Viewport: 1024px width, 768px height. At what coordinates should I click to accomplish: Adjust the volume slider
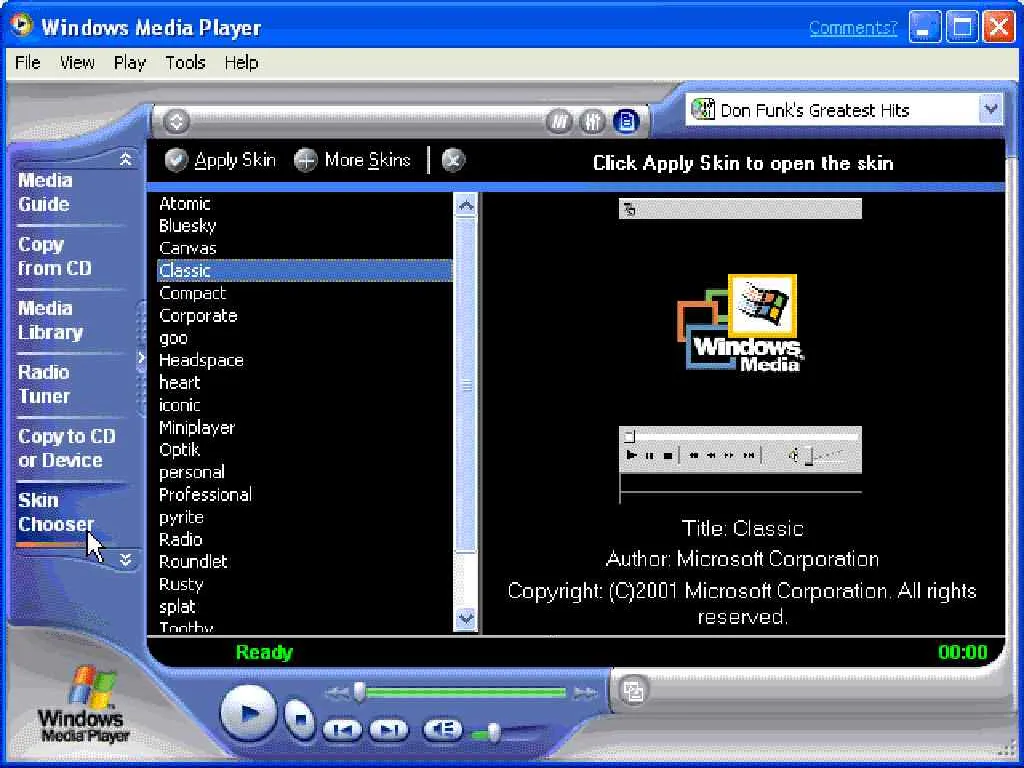pyautogui.click(x=494, y=732)
